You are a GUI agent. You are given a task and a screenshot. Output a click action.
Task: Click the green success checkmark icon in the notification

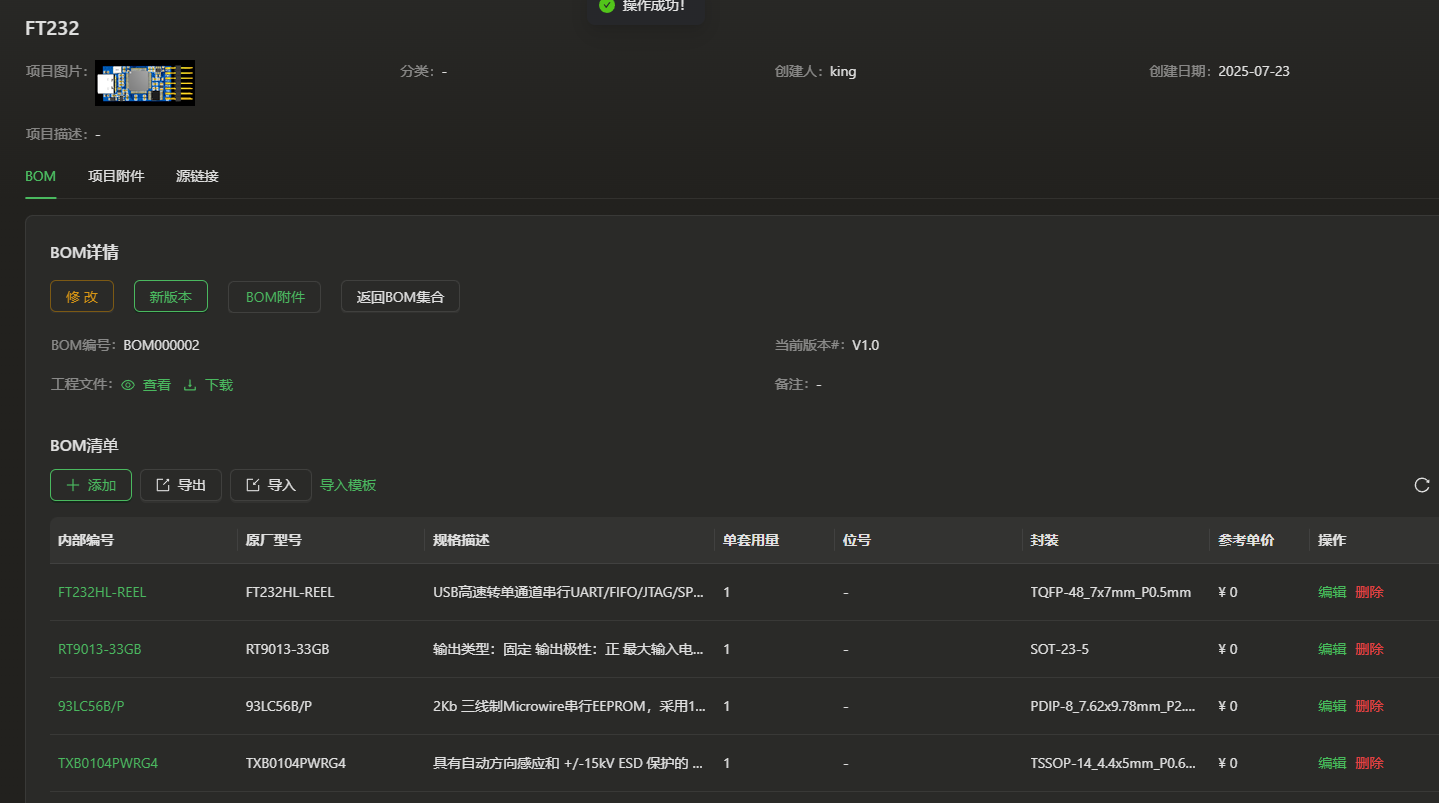[x=606, y=5]
